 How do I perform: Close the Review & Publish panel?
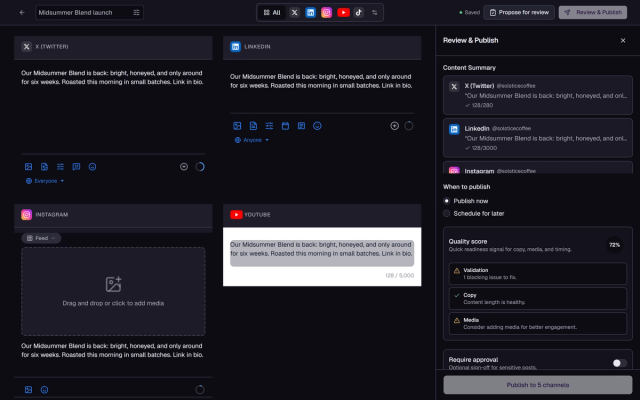pyautogui.click(x=623, y=40)
